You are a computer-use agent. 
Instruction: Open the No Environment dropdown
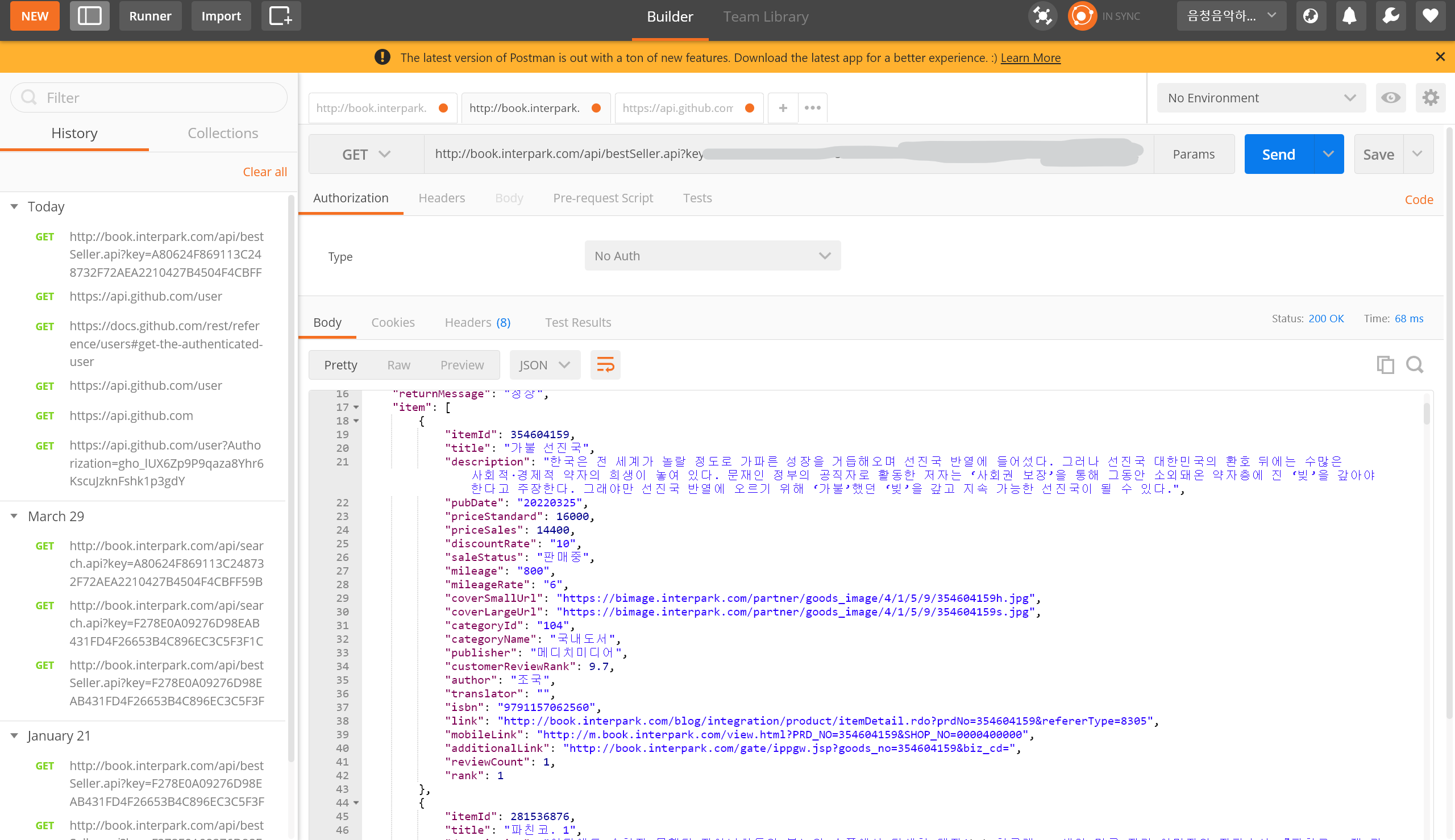click(x=1261, y=98)
